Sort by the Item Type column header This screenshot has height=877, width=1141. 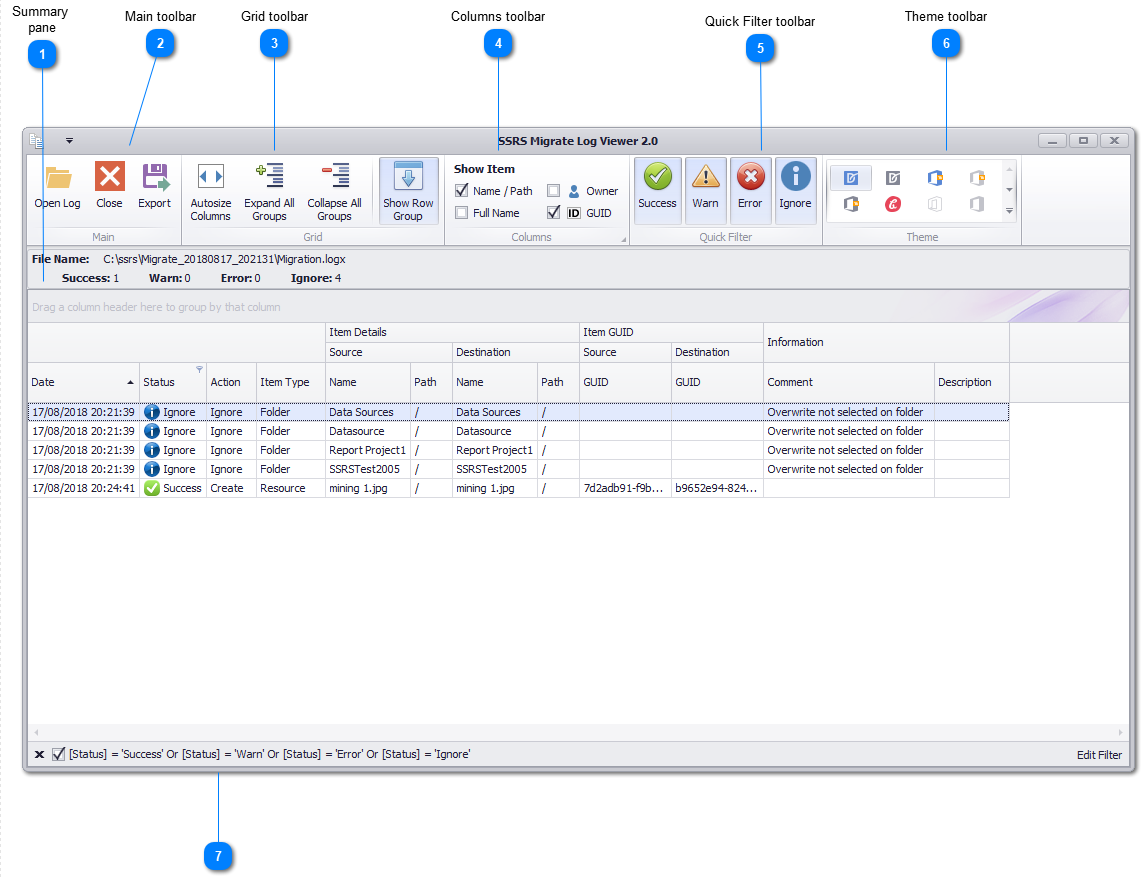pos(290,382)
